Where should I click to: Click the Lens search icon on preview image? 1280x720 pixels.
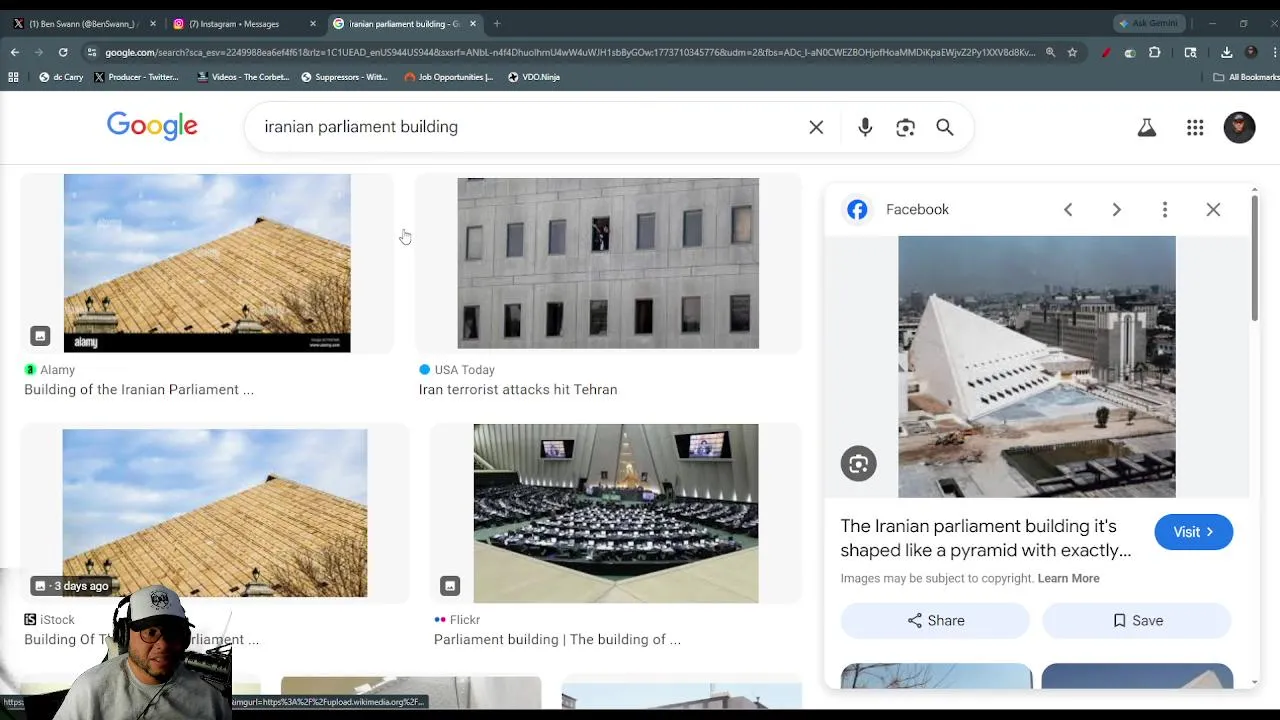pyautogui.click(x=858, y=464)
